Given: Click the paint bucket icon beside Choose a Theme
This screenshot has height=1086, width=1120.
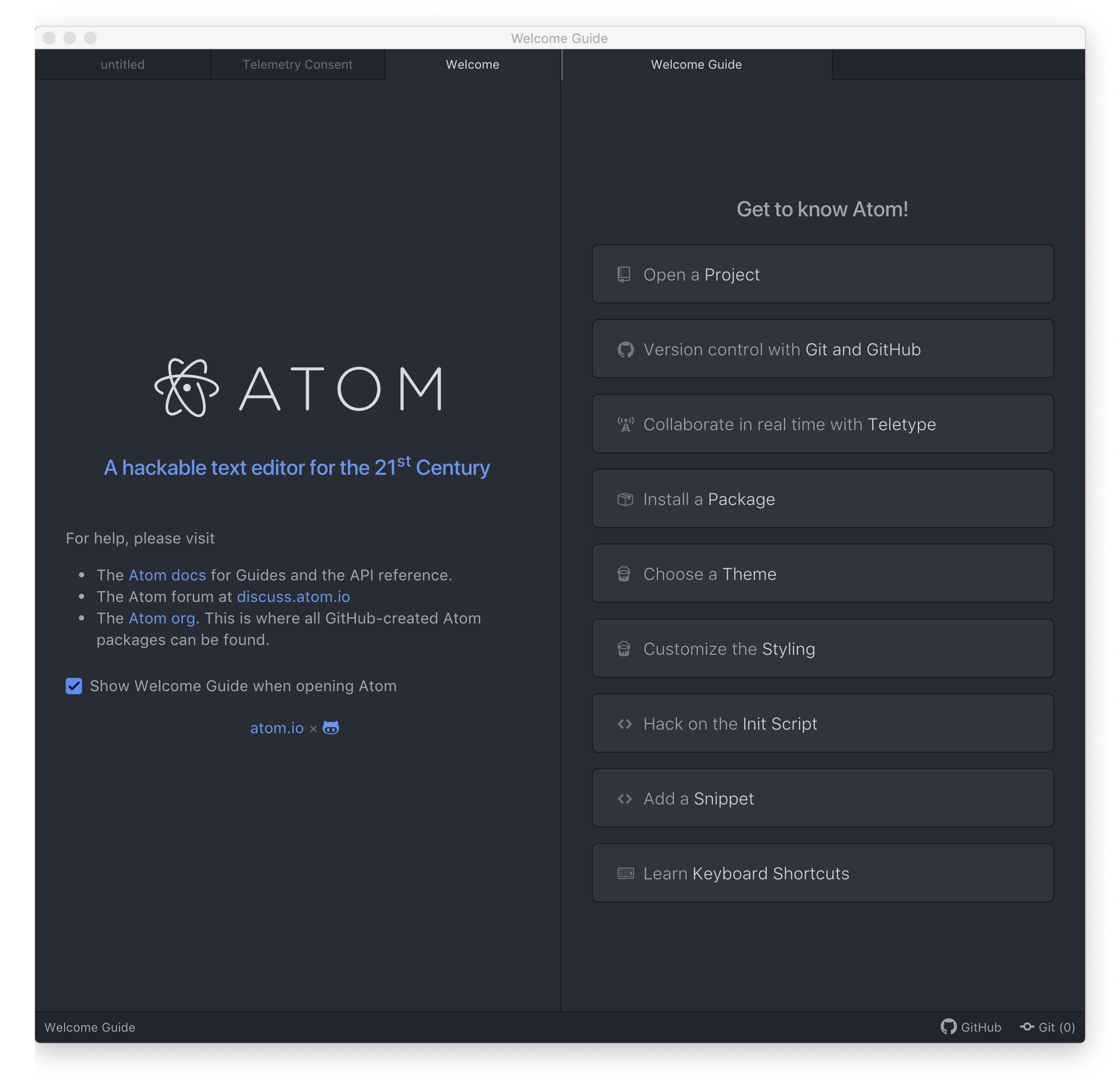Looking at the screenshot, I should [624, 574].
